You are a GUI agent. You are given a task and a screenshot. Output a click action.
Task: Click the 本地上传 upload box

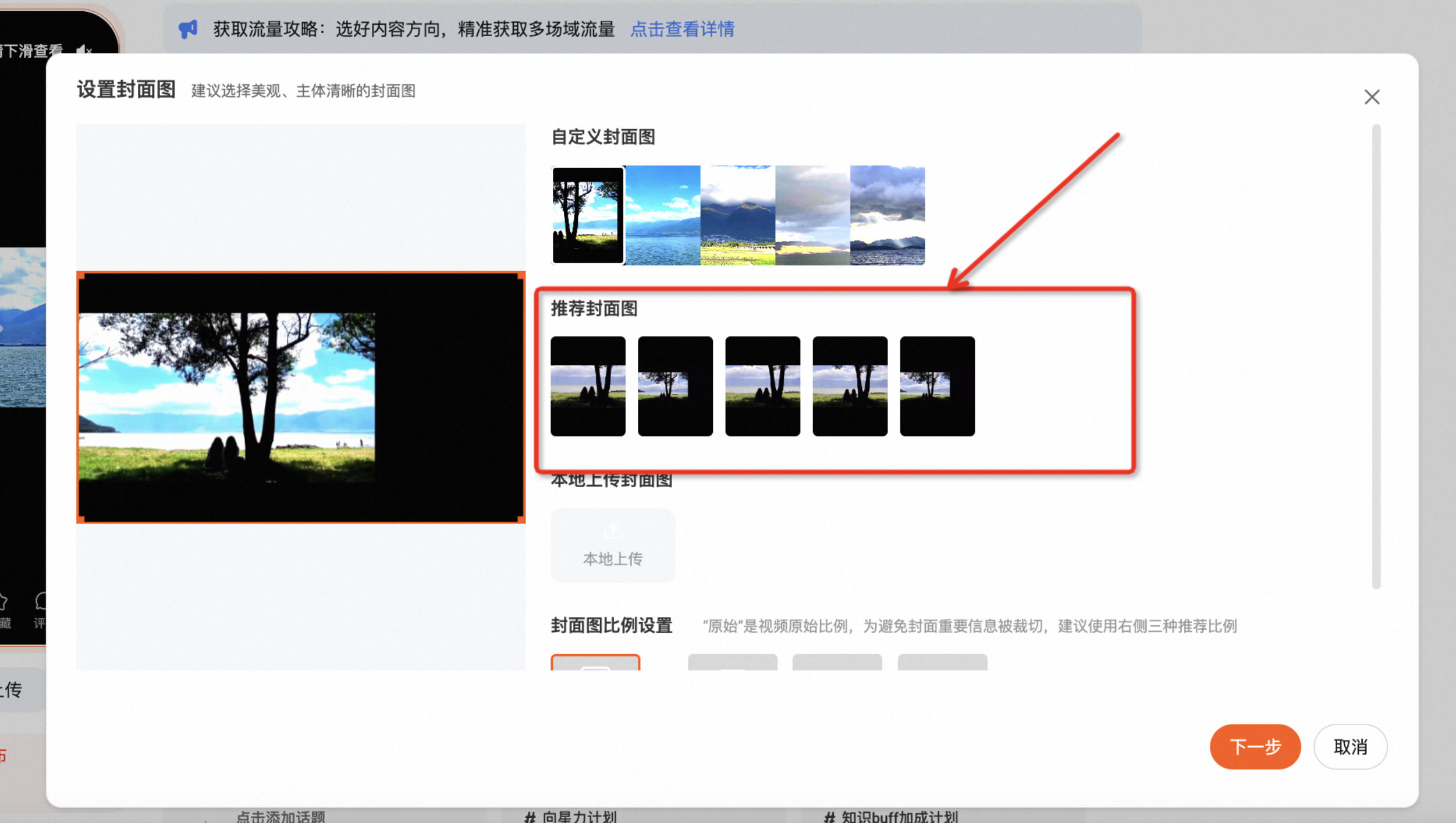[x=613, y=545]
